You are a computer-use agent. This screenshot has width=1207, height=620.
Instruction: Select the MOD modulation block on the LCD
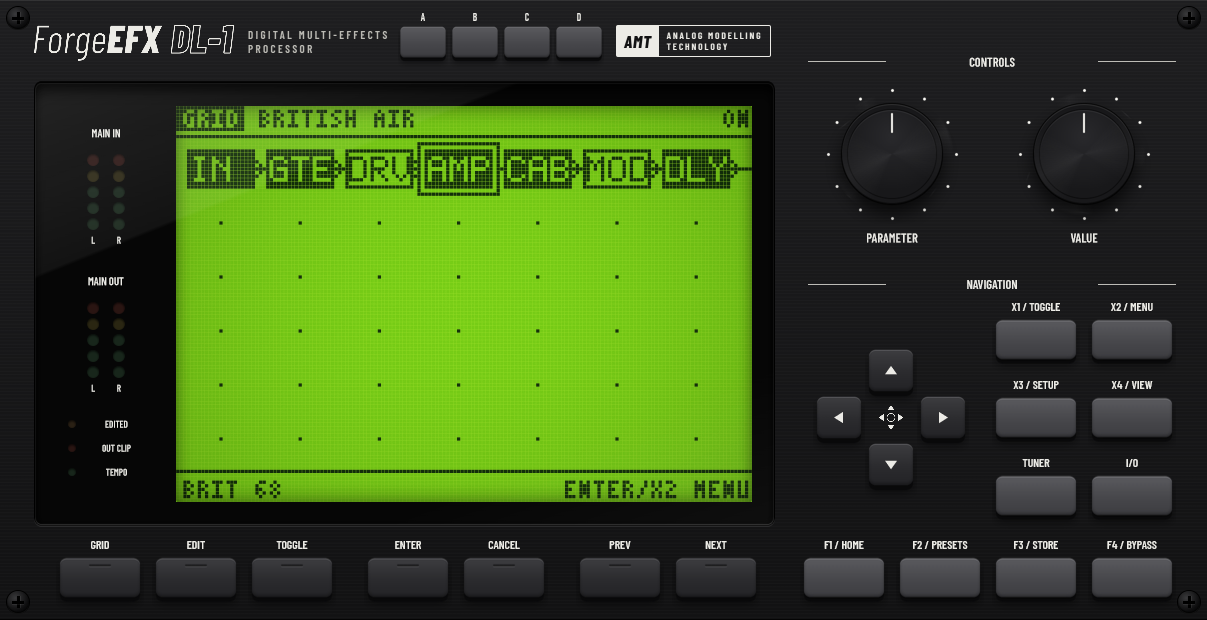tap(617, 170)
